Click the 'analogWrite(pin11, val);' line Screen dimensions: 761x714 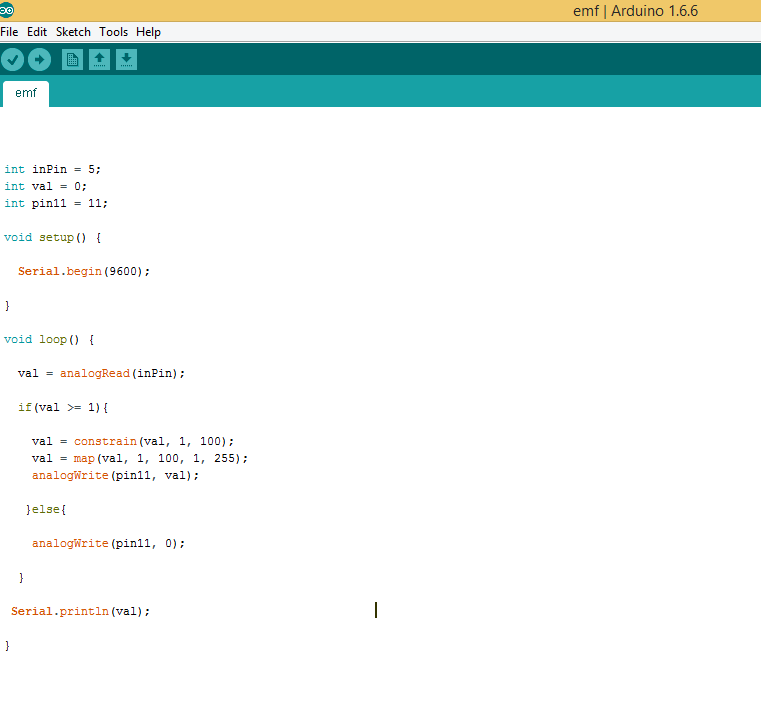(x=116, y=475)
